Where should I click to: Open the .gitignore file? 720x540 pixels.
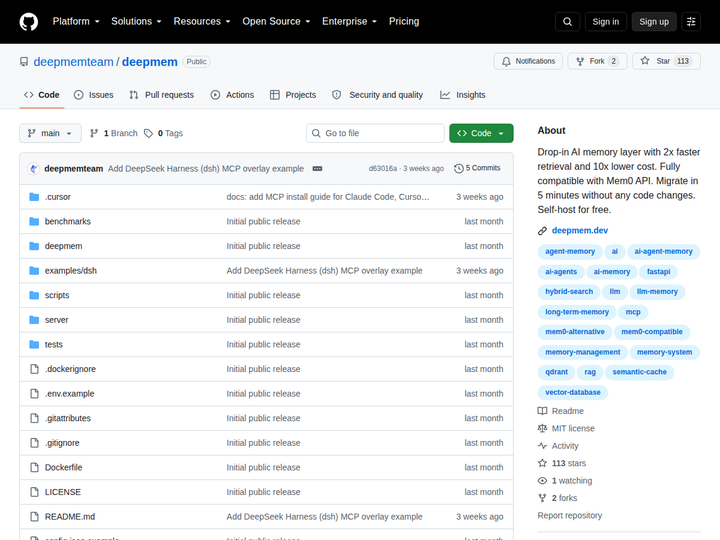62,443
